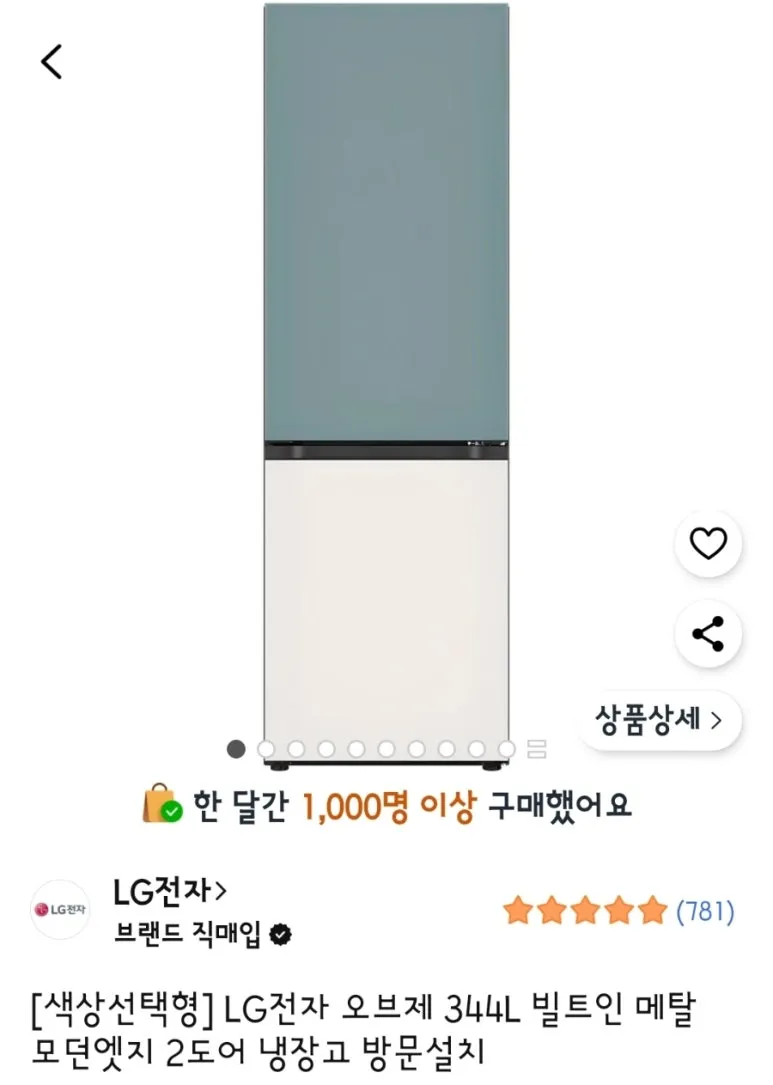The height and width of the screenshot is (1085, 773).
Task: Select the third image indicator dot
Action: 296,748
